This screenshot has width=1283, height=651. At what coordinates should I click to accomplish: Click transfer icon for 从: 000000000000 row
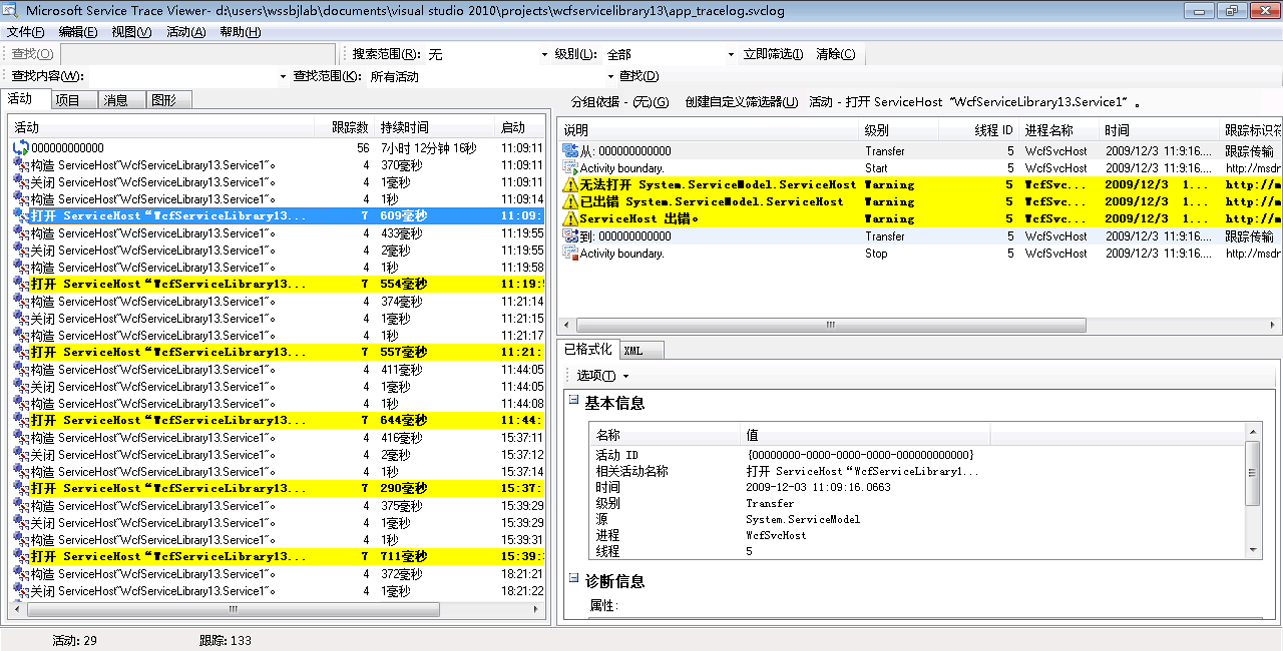pos(570,151)
